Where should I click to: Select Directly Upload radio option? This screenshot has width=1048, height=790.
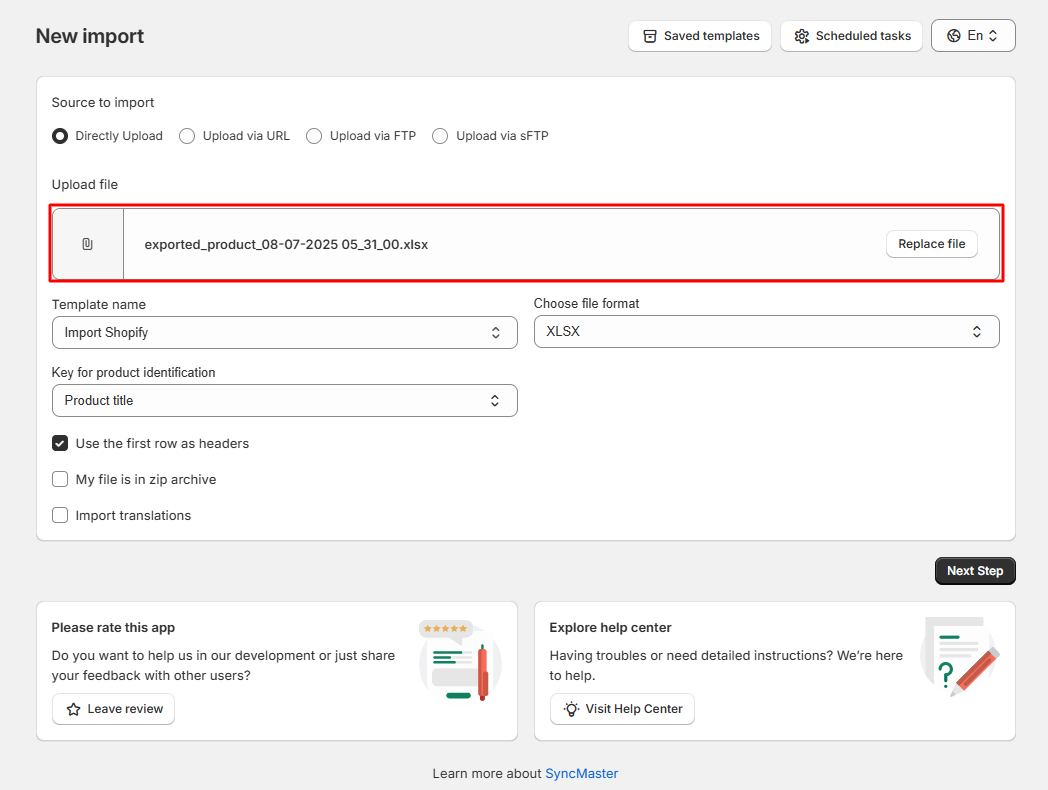60,136
